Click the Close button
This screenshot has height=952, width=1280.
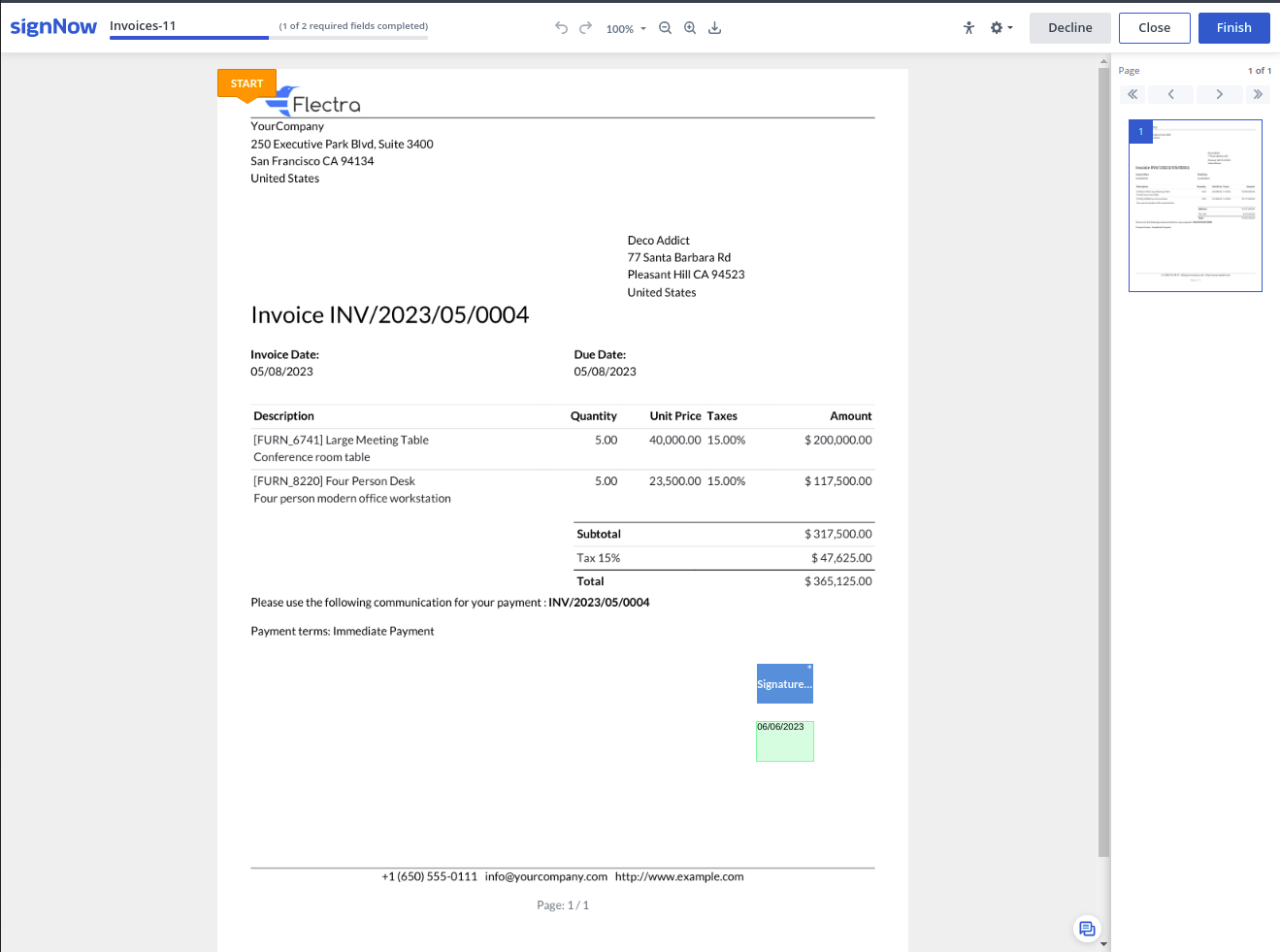pos(1155,28)
